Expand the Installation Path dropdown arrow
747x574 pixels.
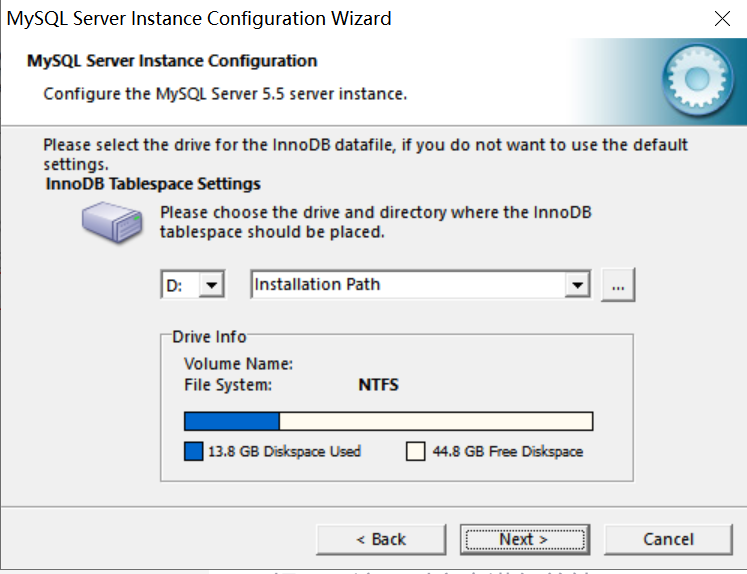(x=577, y=285)
